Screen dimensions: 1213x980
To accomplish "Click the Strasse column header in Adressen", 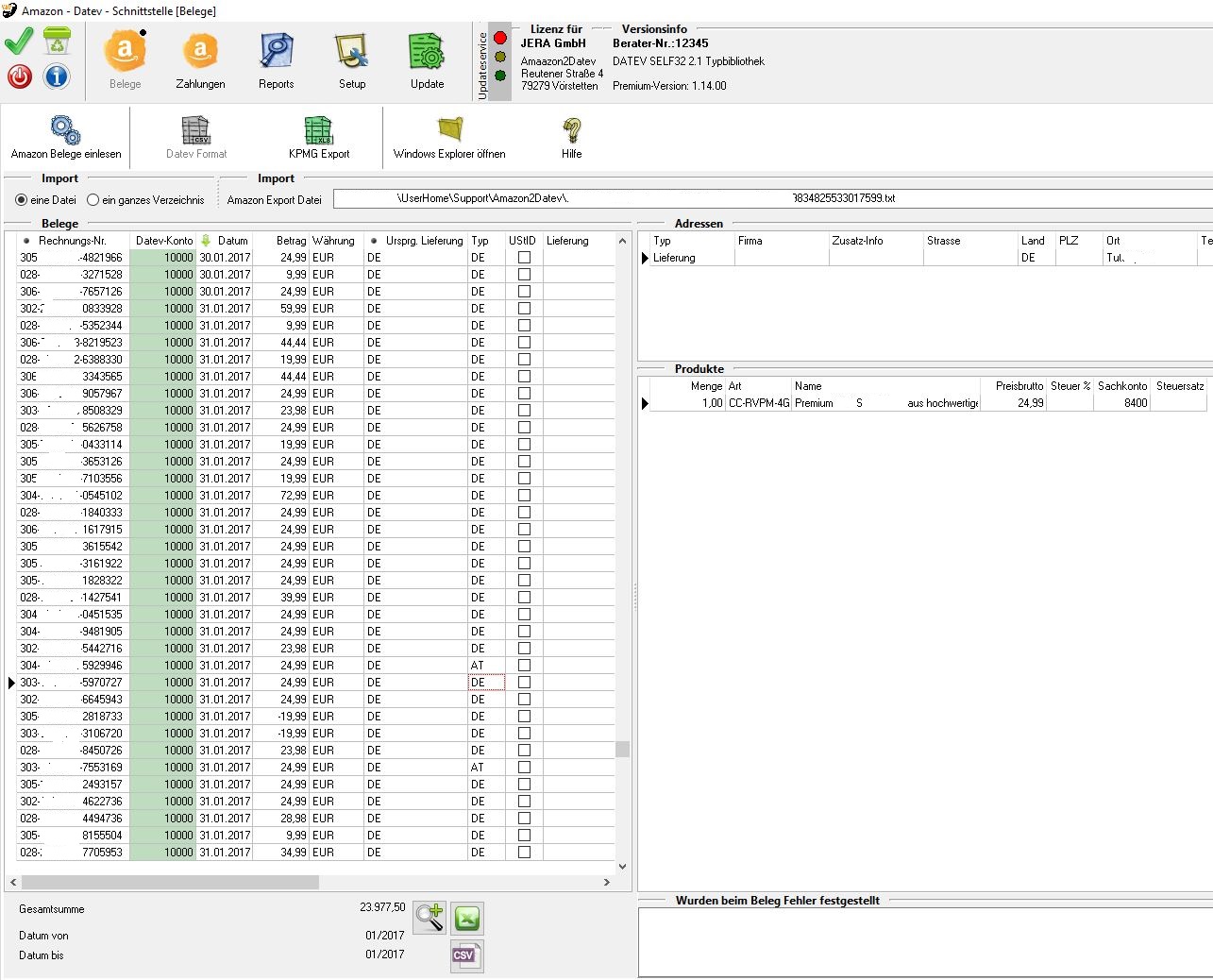I will (970, 241).
